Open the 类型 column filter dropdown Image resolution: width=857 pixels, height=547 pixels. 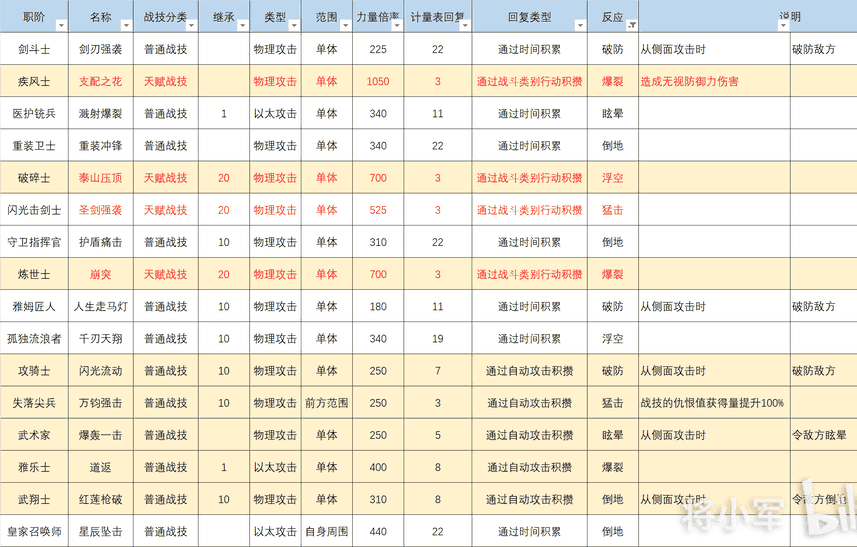click(294, 26)
